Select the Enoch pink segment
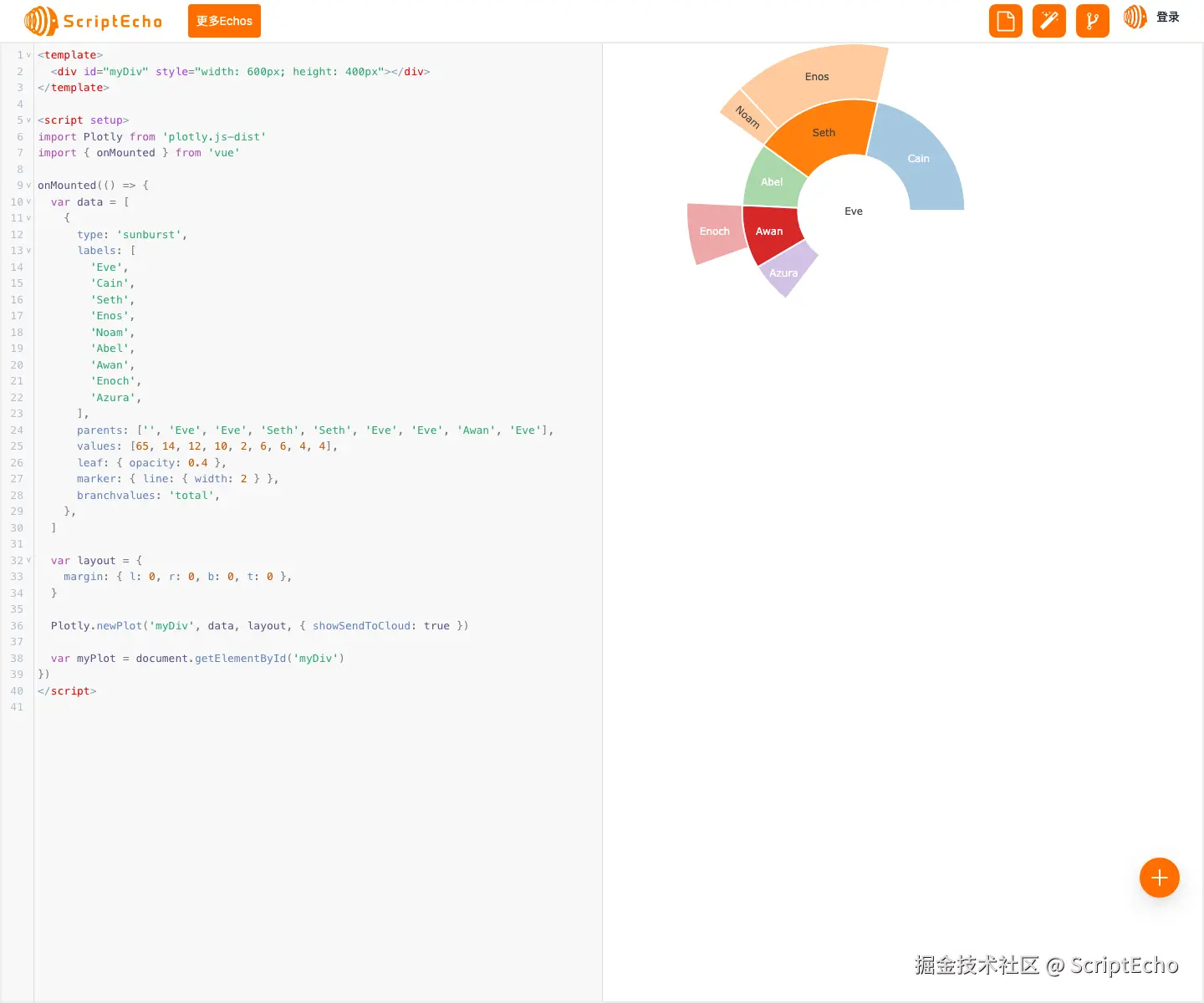The width and height of the screenshot is (1204, 1003). click(715, 232)
